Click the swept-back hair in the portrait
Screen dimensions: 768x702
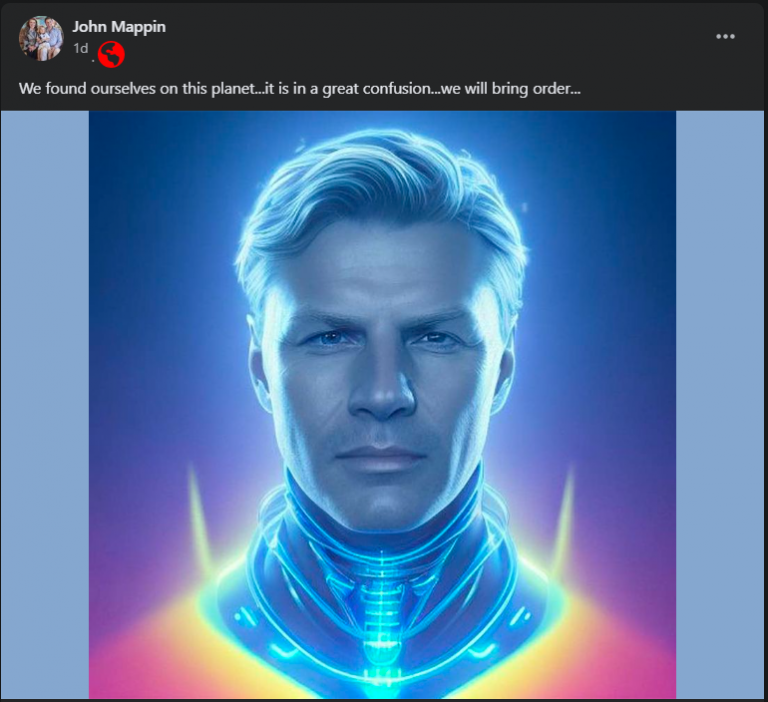click(380, 206)
